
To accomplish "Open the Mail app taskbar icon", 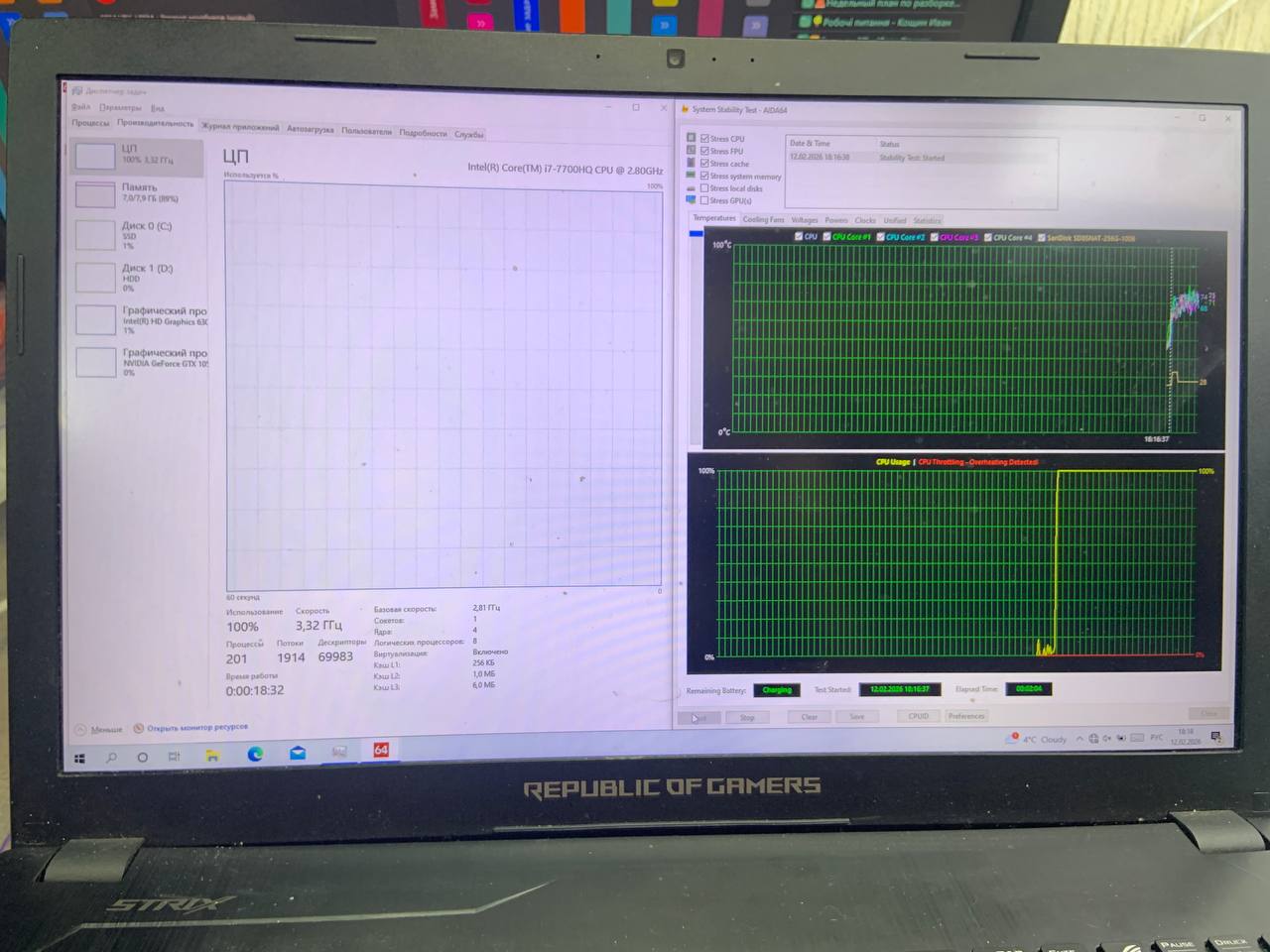I will coord(298,753).
